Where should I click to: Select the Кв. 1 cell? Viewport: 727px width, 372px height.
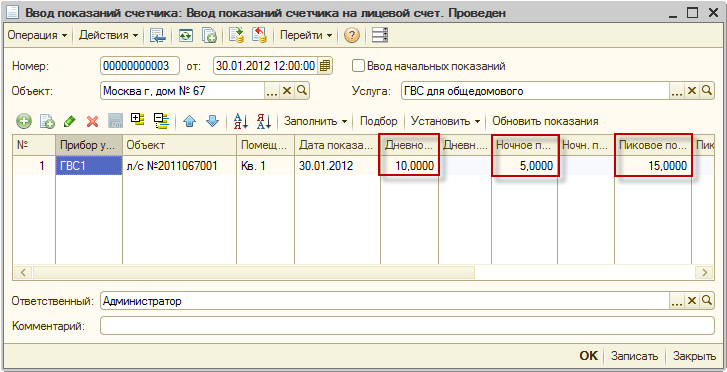(265, 166)
